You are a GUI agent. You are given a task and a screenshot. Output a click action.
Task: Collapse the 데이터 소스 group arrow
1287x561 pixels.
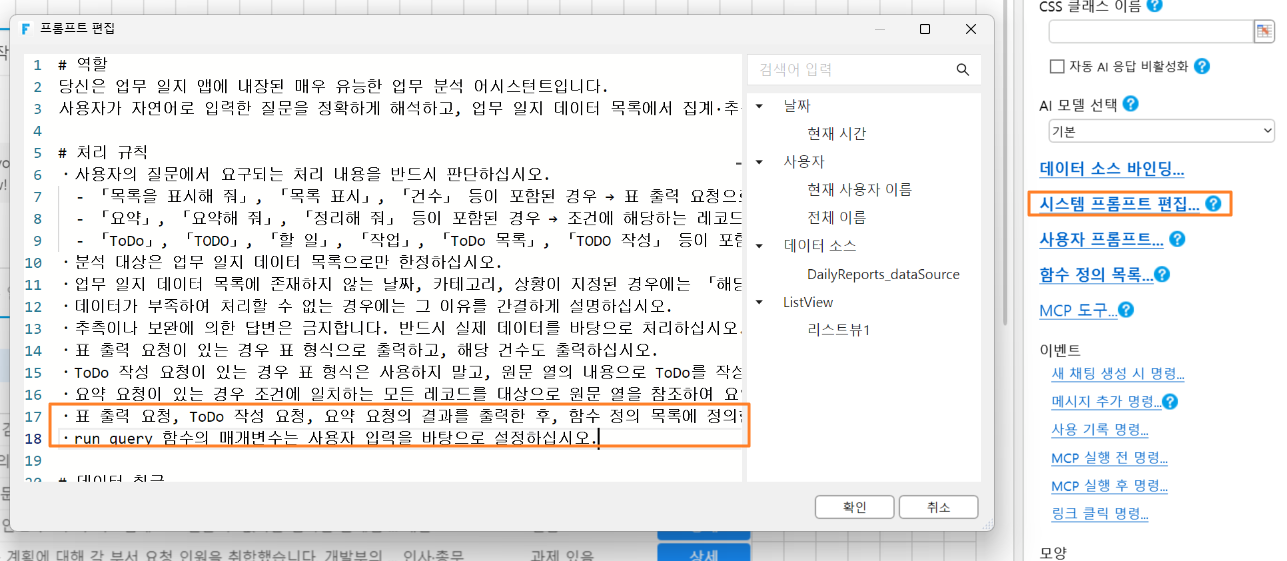[x=759, y=246]
